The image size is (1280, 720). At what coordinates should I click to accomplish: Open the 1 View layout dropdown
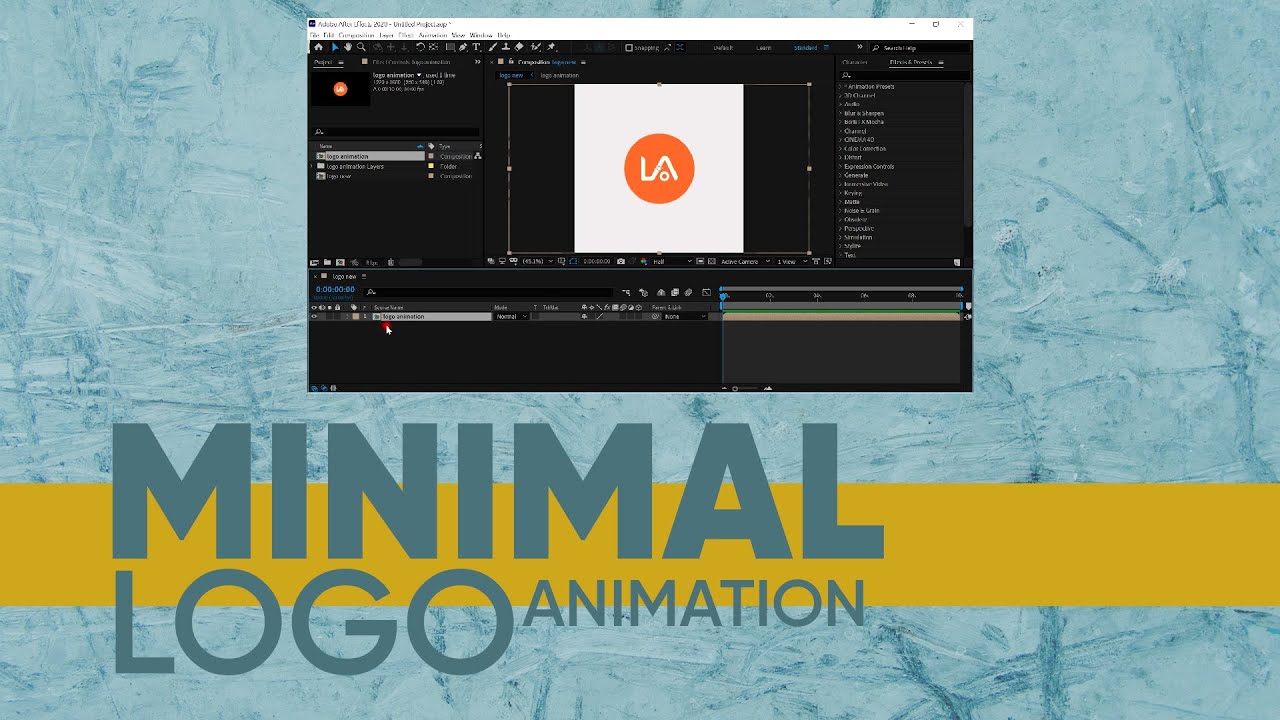pos(793,261)
